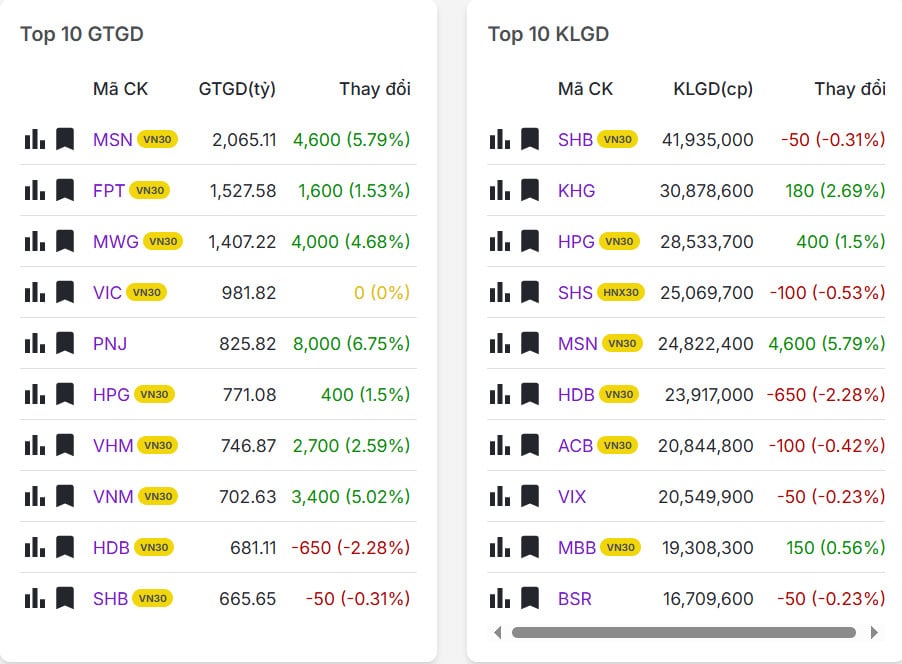Open the chart icon for KHG
This screenshot has width=902, height=664.
click(499, 190)
